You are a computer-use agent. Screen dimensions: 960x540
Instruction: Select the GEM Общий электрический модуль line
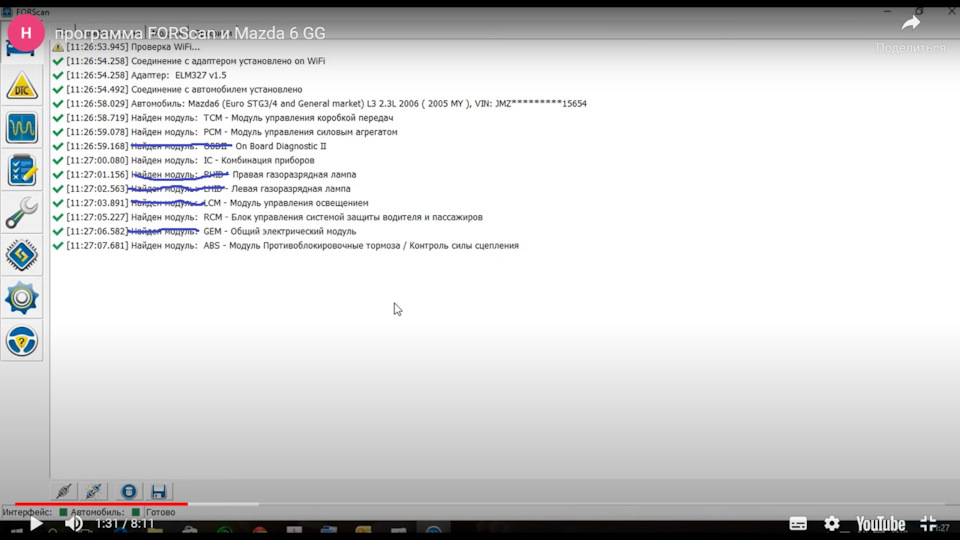click(x=204, y=231)
